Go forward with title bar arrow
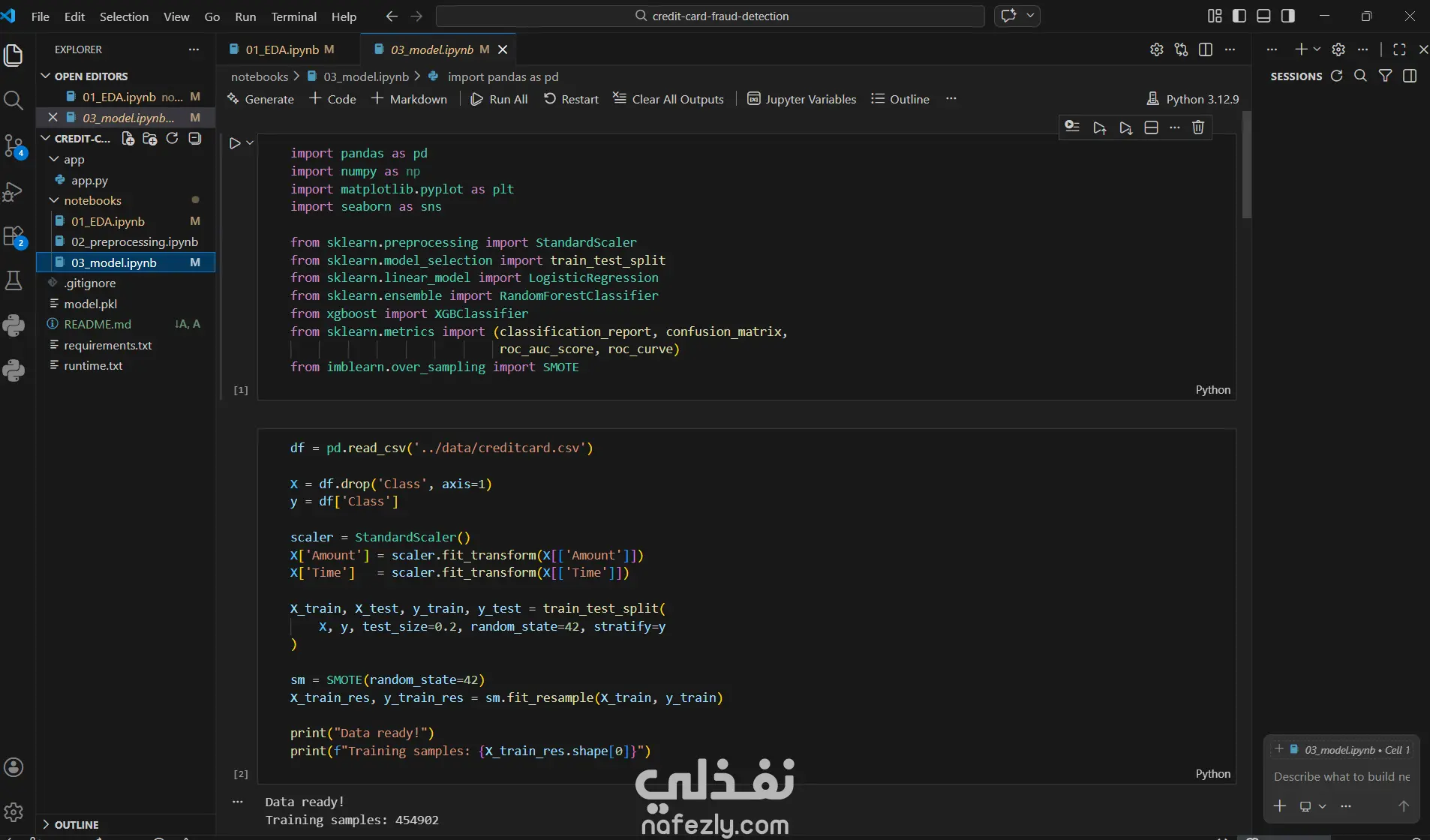The width and height of the screenshot is (1430, 840). (417, 16)
